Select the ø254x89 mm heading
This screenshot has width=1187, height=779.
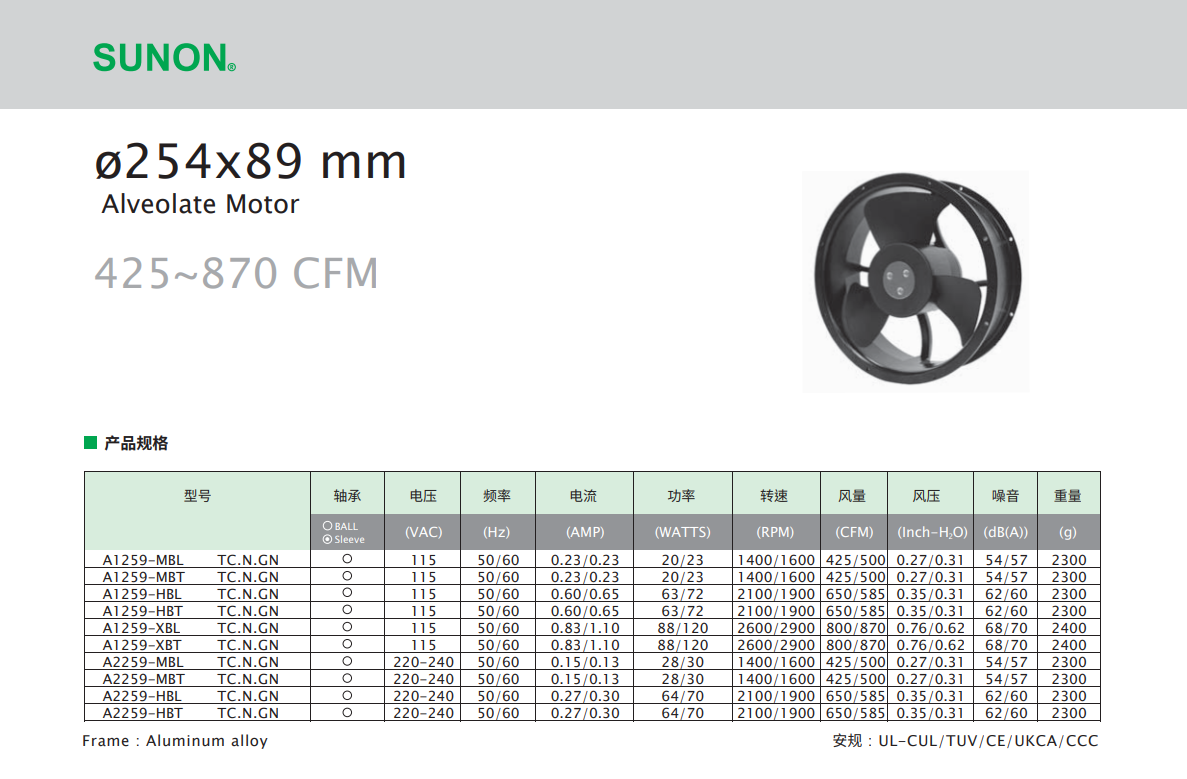pos(251,161)
